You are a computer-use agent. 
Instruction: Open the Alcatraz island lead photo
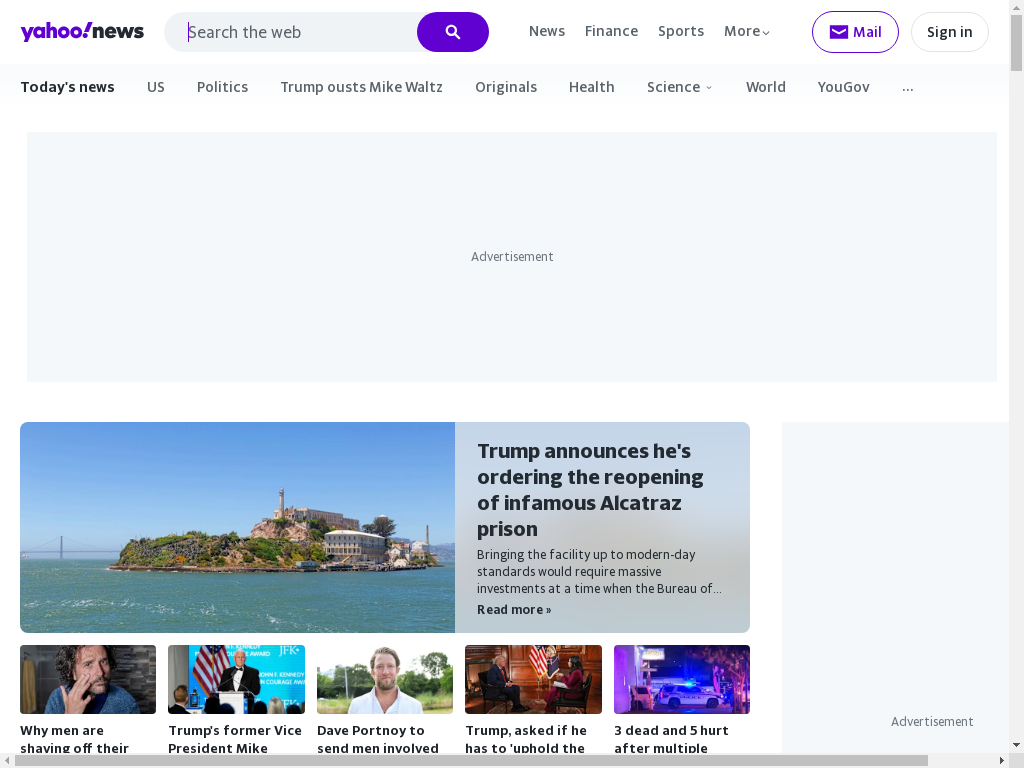tap(237, 527)
